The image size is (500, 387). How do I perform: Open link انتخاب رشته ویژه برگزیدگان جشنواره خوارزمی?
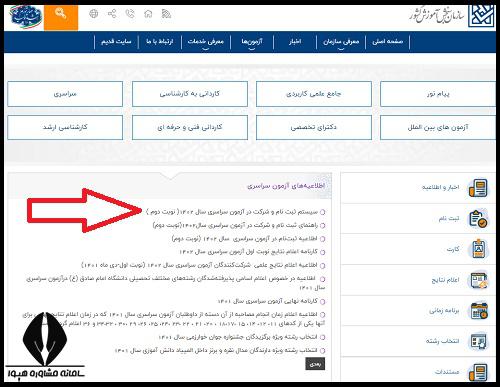[x=238, y=337]
